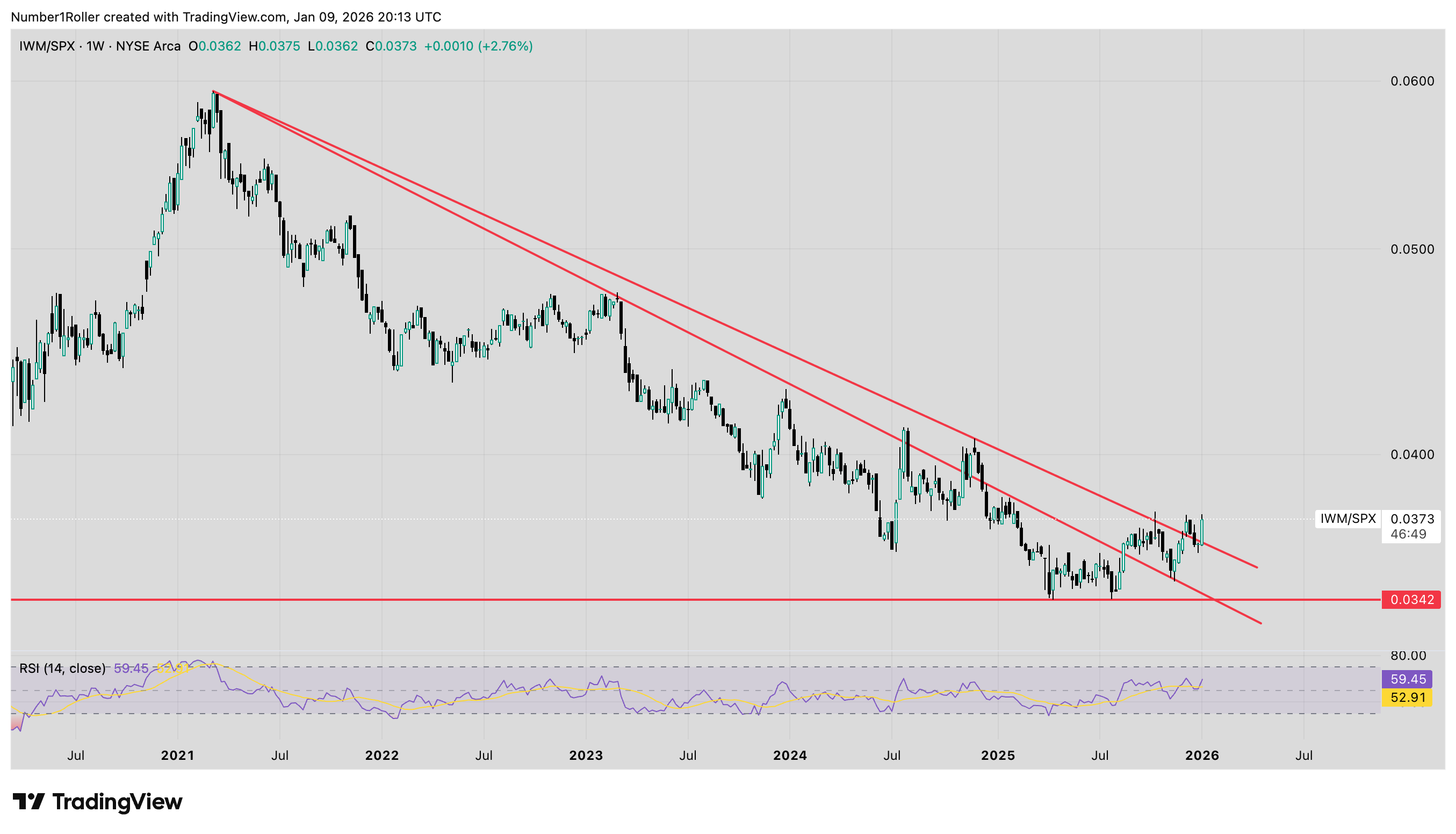Click the 2024 label on time axis
This screenshot has width=1456, height=834.
(x=790, y=756)
